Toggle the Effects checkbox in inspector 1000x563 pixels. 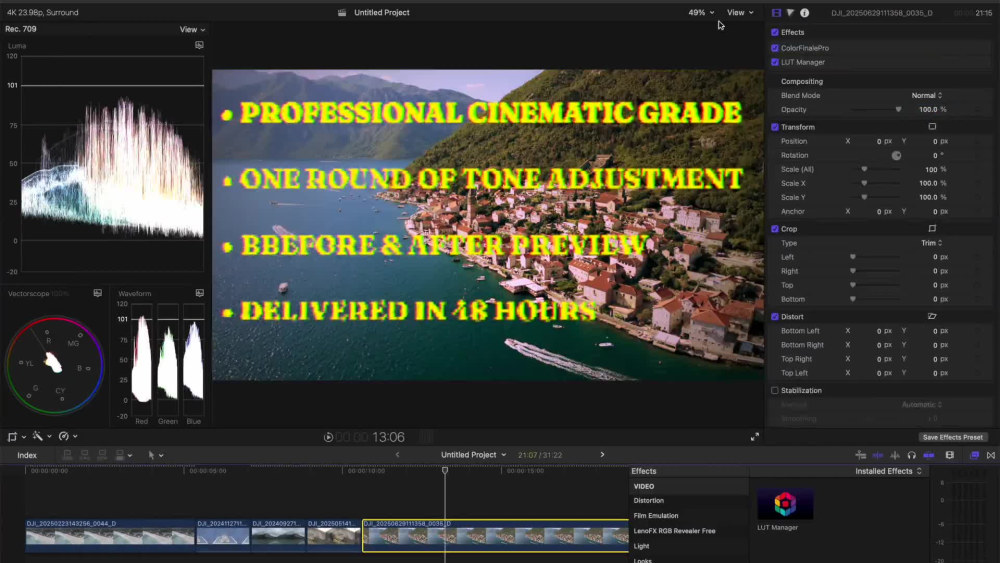point(775,33)
